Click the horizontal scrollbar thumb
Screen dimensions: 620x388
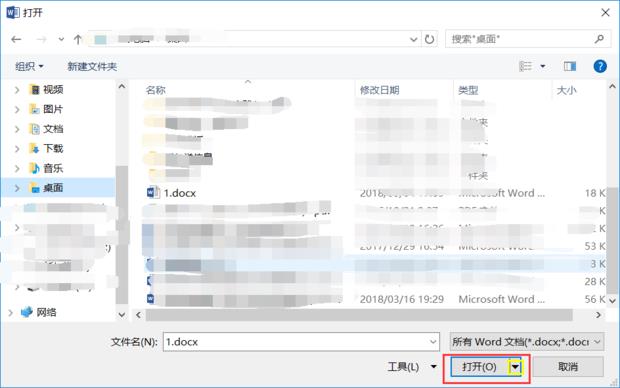359,315
